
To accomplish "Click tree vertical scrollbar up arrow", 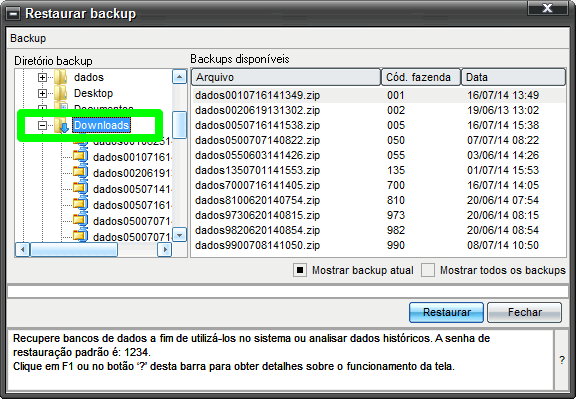I will pyautogui.click(x=179, y=77).
